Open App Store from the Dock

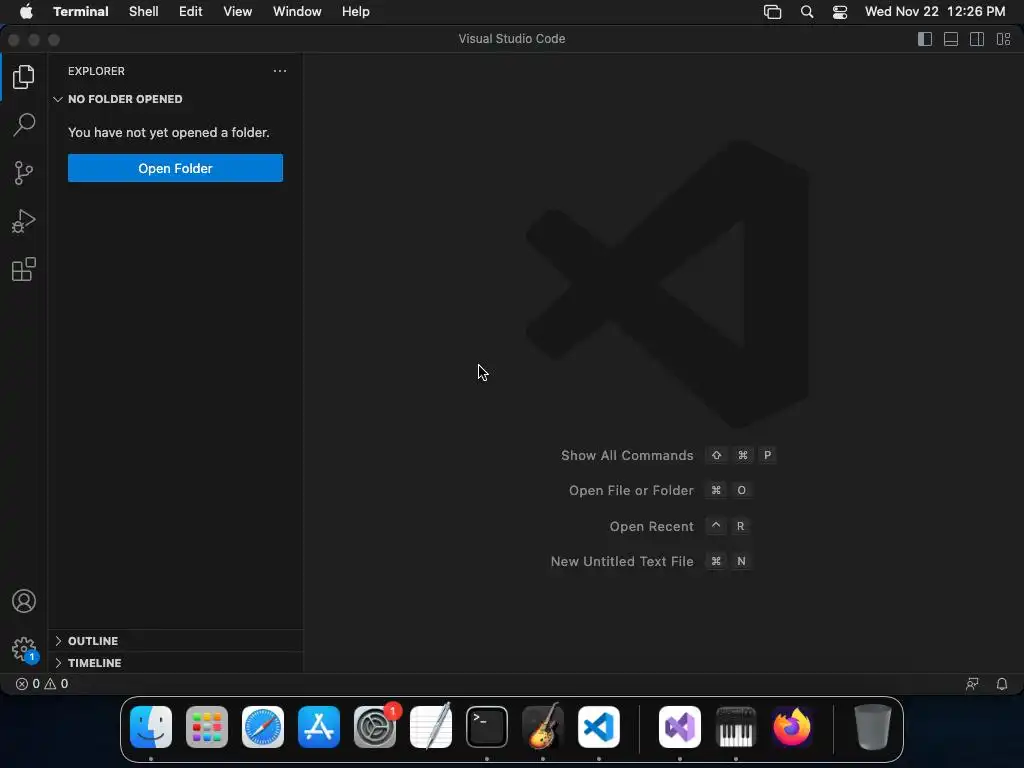(319, 727)
